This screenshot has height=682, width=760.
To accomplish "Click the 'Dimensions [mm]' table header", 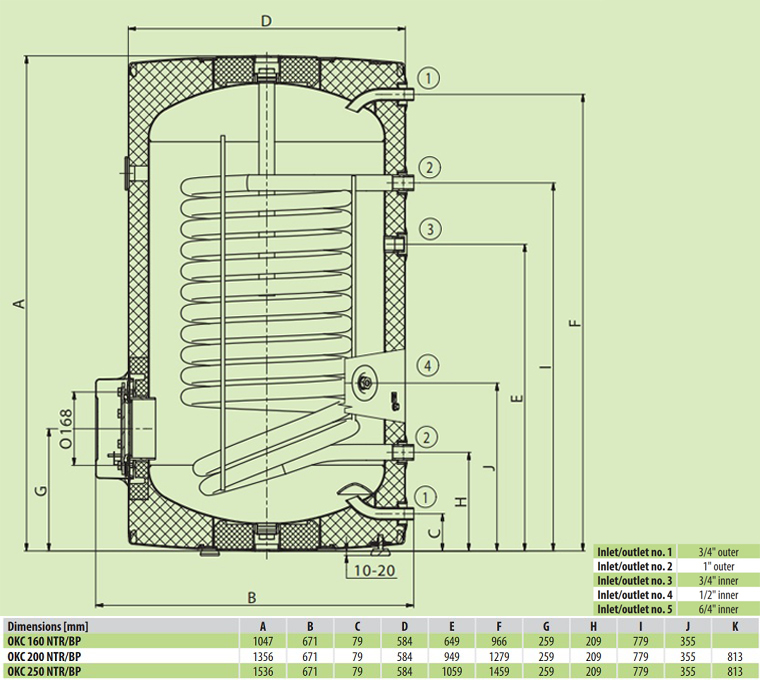I will click(48, 626).
